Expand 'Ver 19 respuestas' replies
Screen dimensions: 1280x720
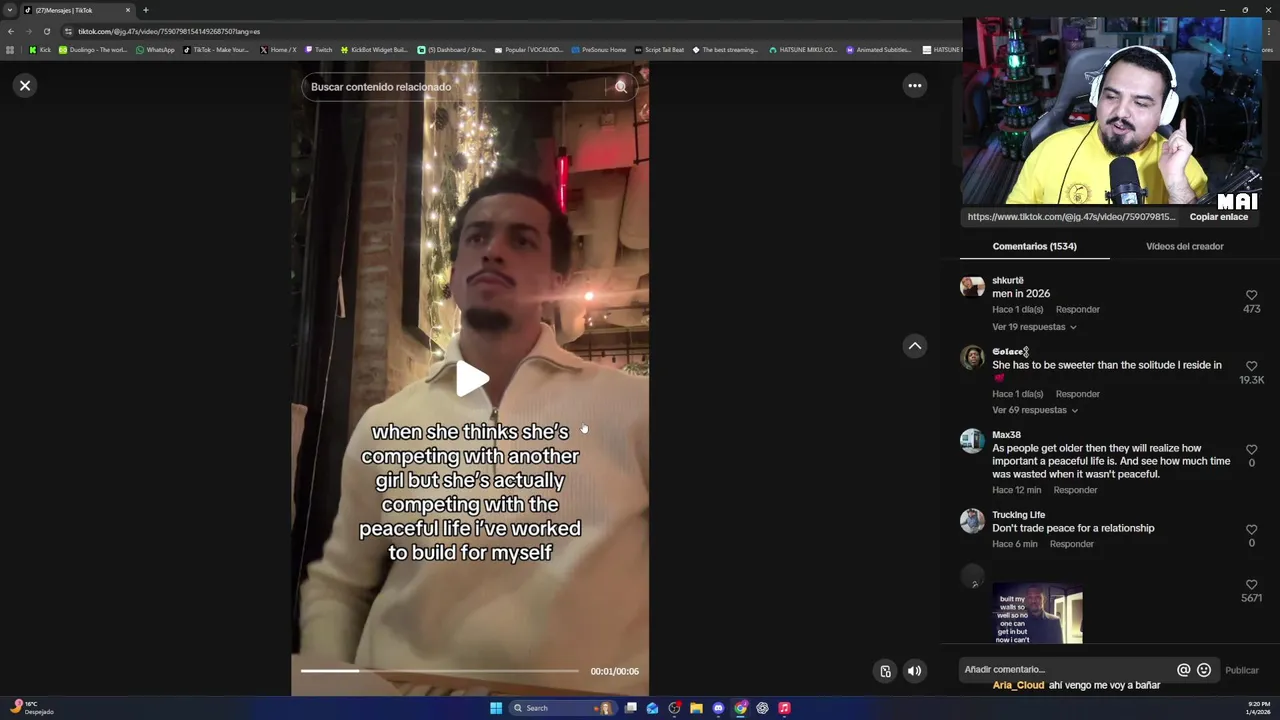(x=1034, y=327)
